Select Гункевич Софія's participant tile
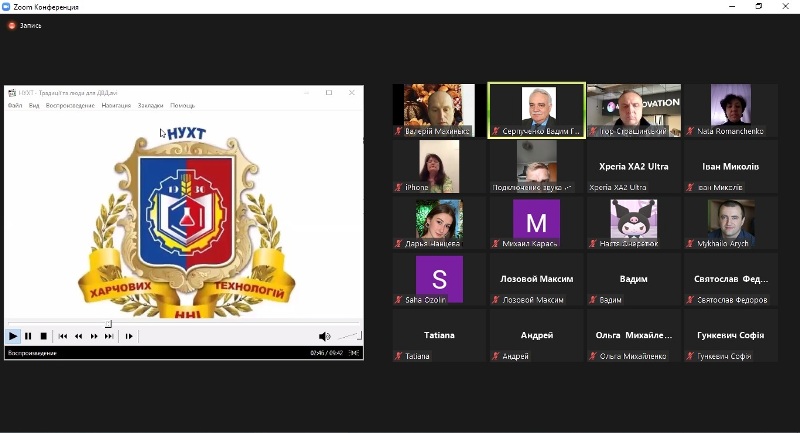 pos(731,336)
